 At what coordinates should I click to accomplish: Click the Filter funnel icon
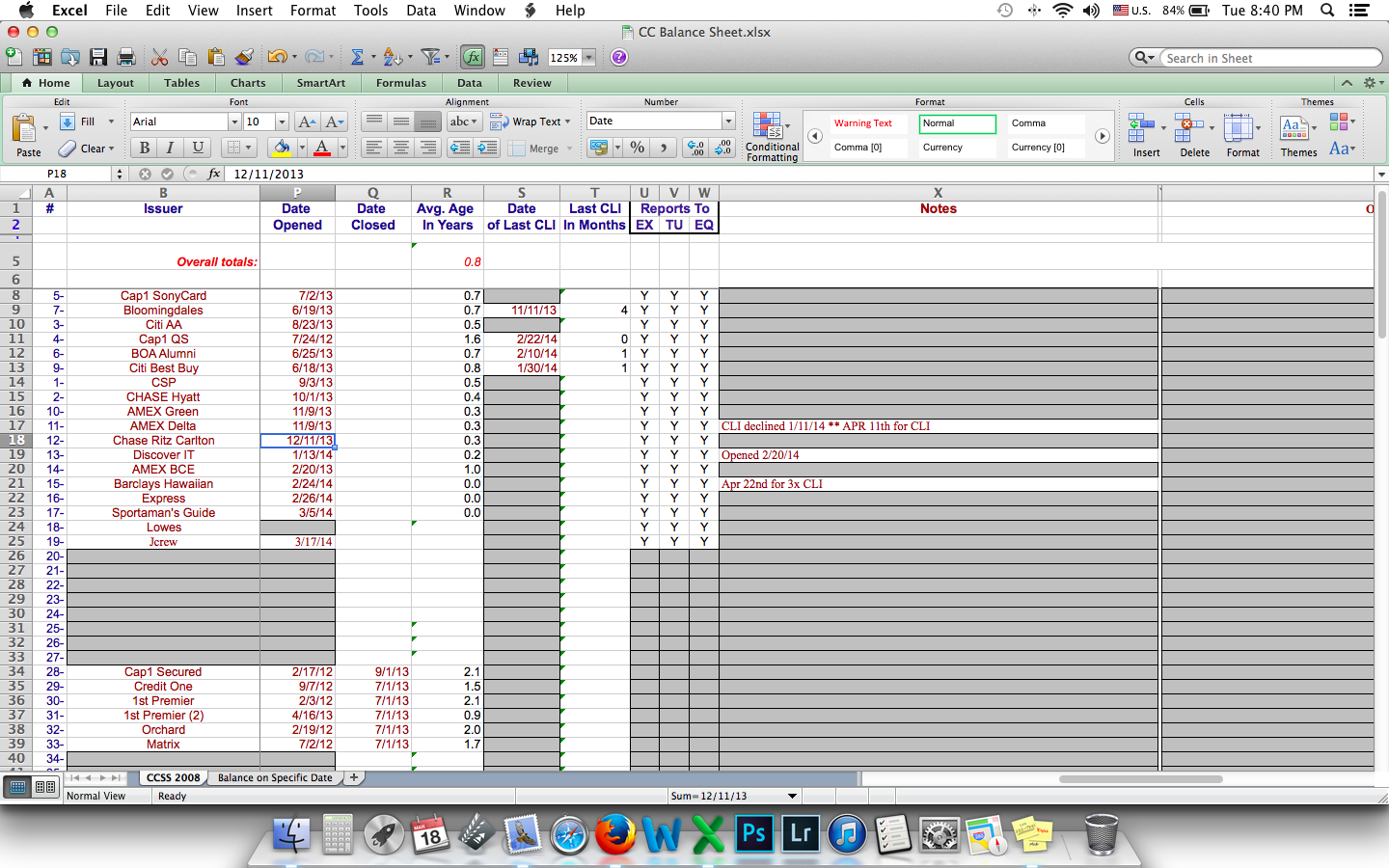(x=431, y=57)
